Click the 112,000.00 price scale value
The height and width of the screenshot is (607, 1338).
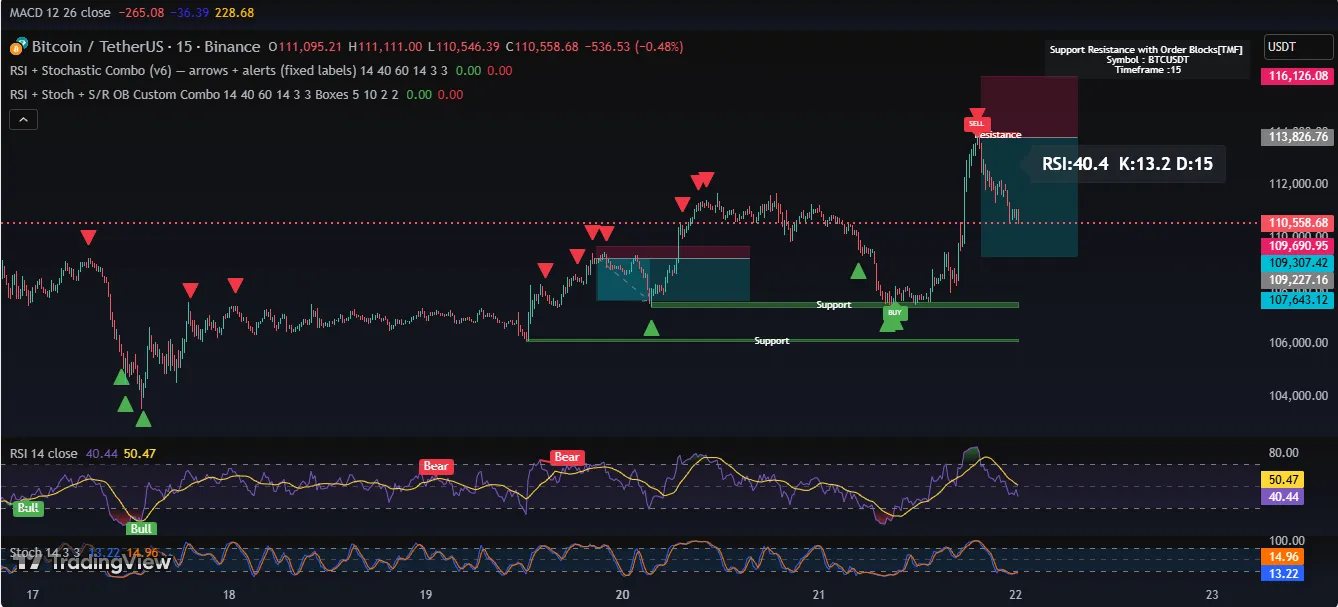point(1298,184)
